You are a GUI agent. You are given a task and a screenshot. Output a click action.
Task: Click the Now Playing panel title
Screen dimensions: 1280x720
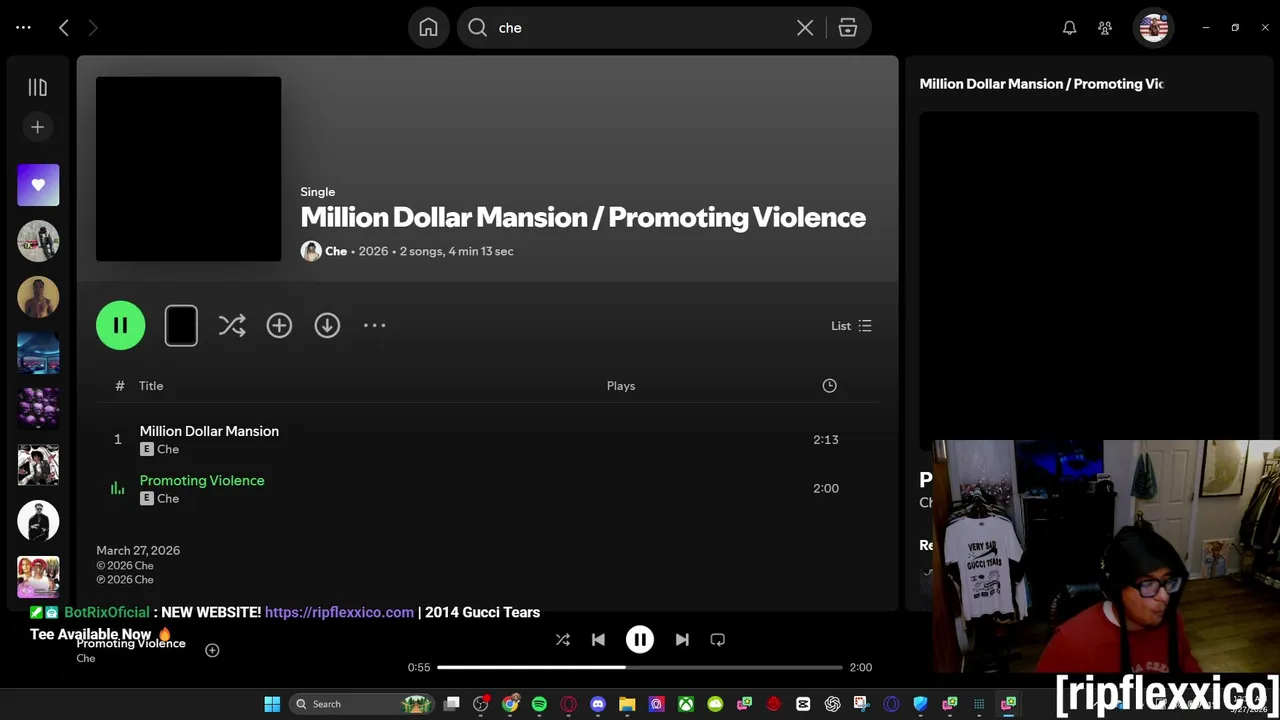click(x=1041, y=84)
